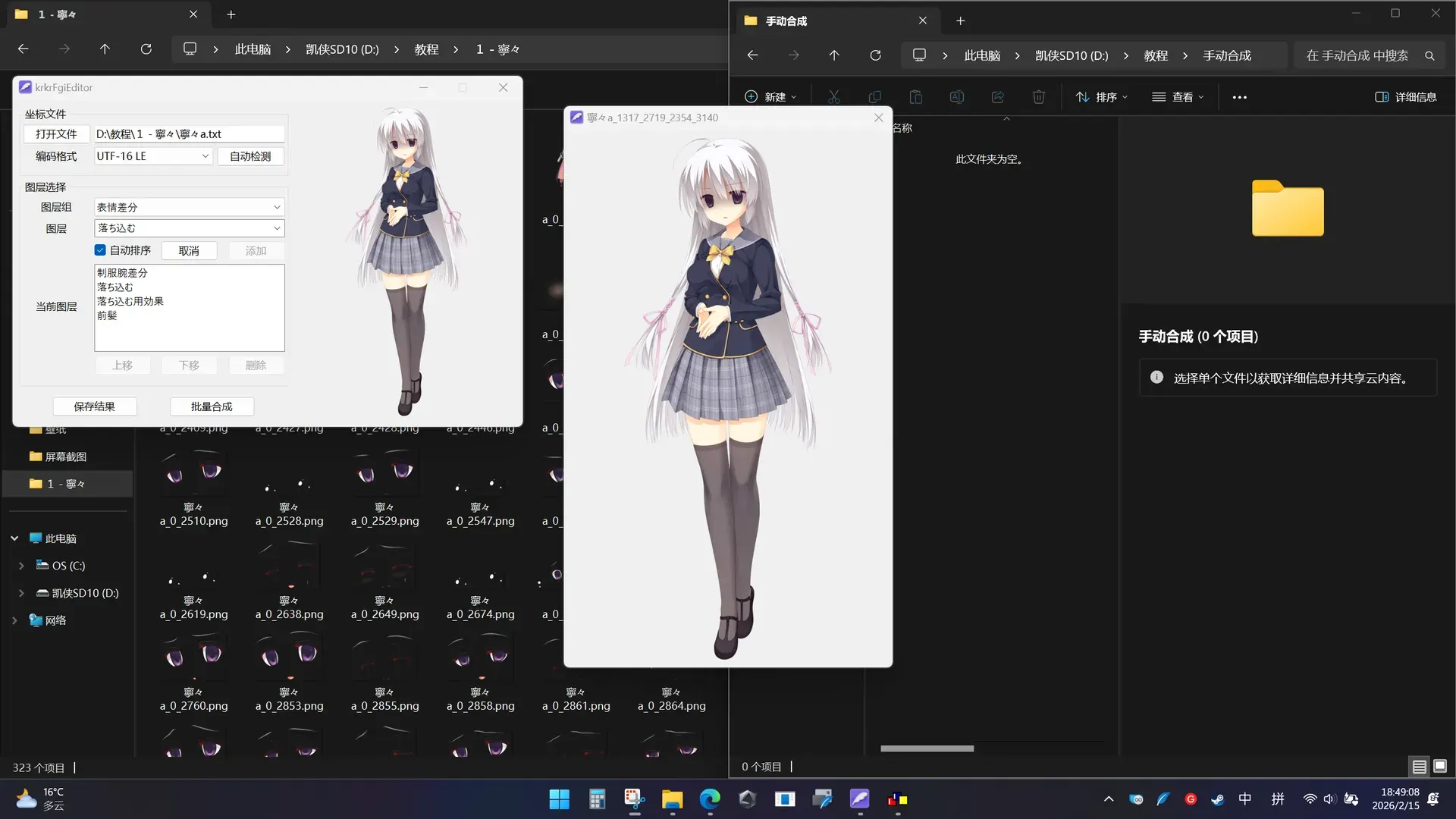Go up a folder in 手动合成 window
Image resolution: width=1456 pixels, height=819 pixels.
[834, 55]
